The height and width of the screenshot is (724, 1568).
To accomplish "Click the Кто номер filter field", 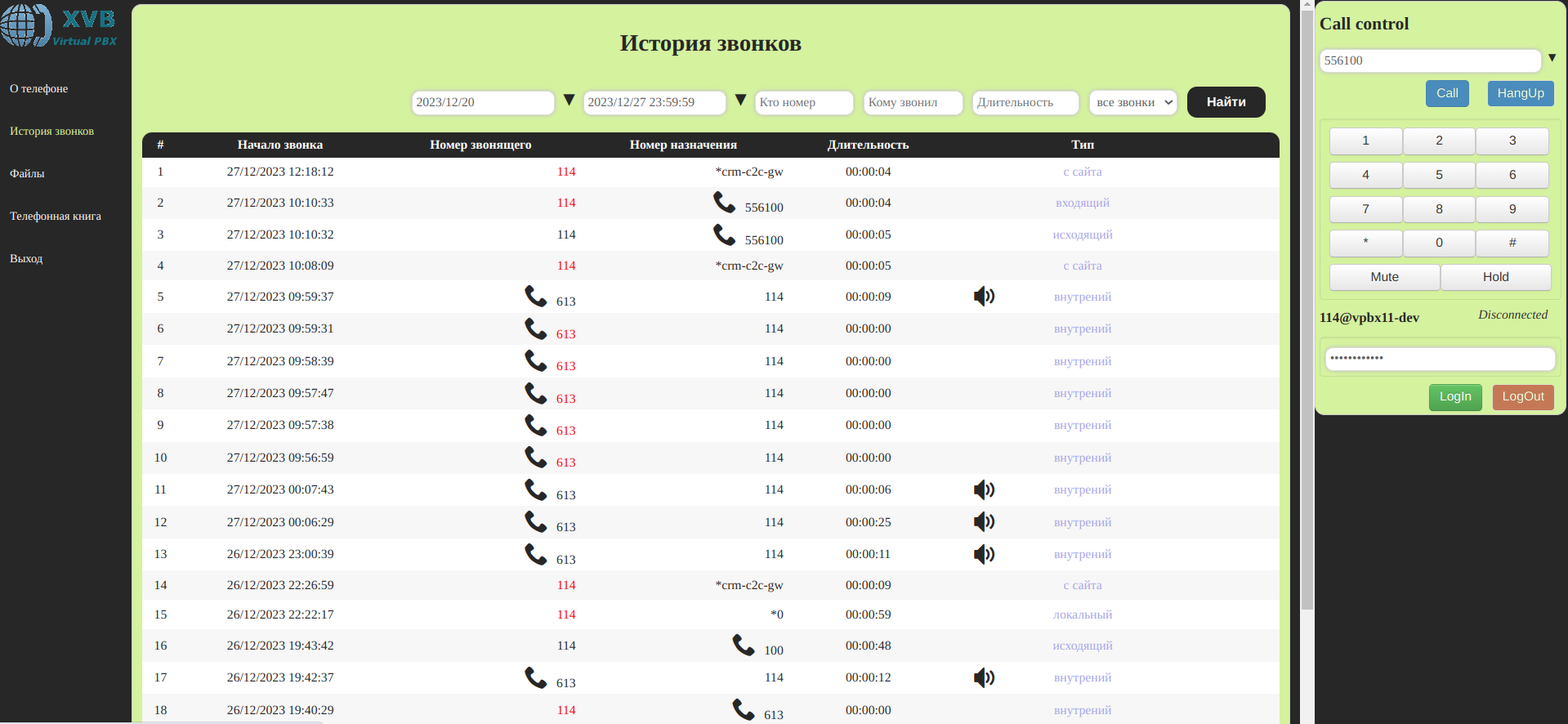I will 804,102.
